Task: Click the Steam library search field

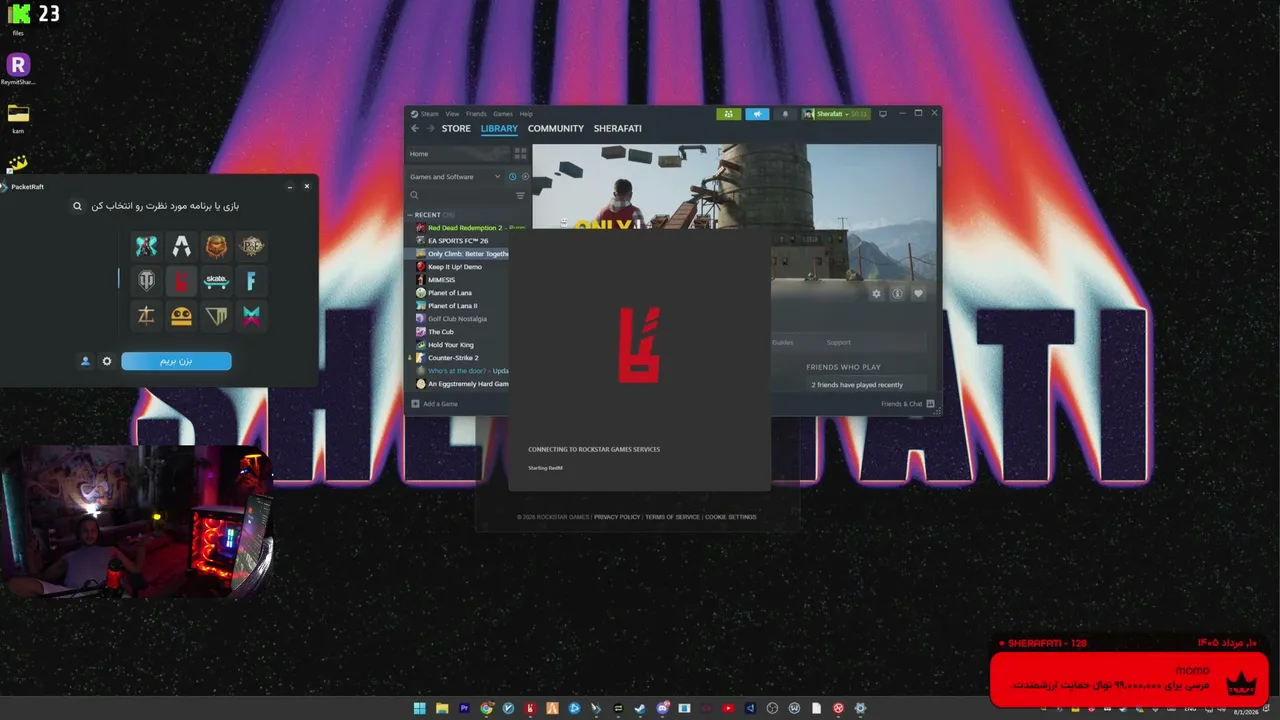Action: [x=460, y=195]
